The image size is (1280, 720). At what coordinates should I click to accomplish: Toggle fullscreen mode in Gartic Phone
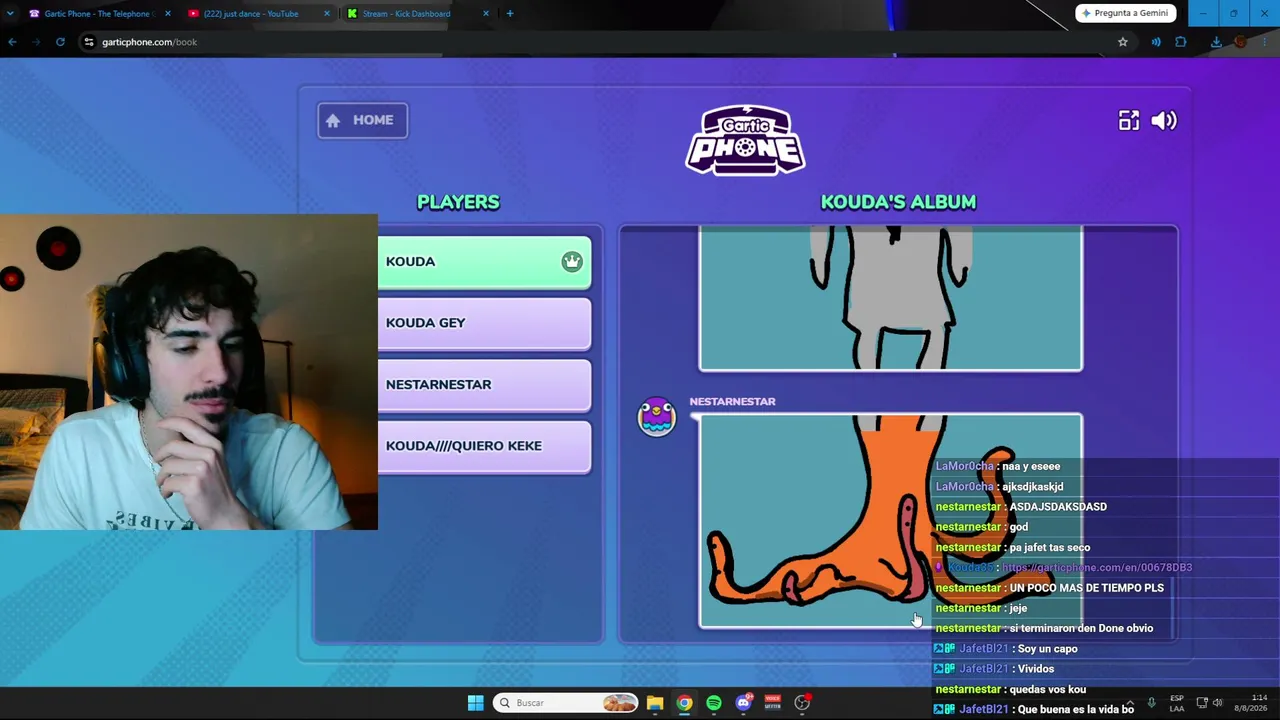1128,121
